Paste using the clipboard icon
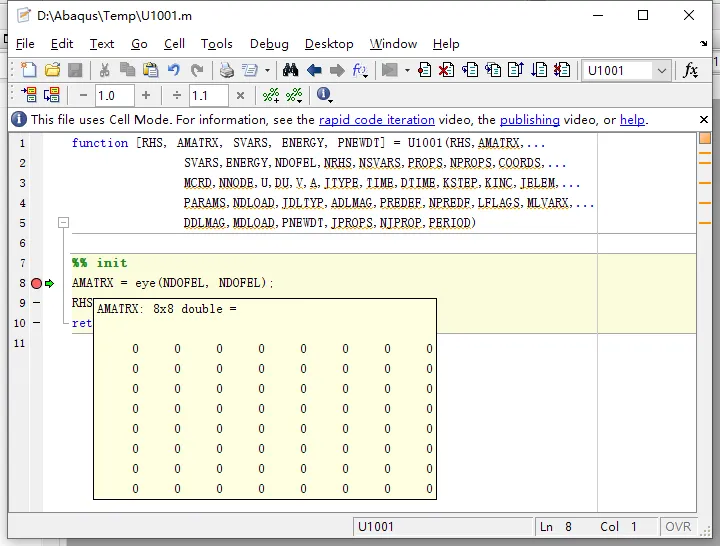Screen dimensions: 720x546 [150, 70]
